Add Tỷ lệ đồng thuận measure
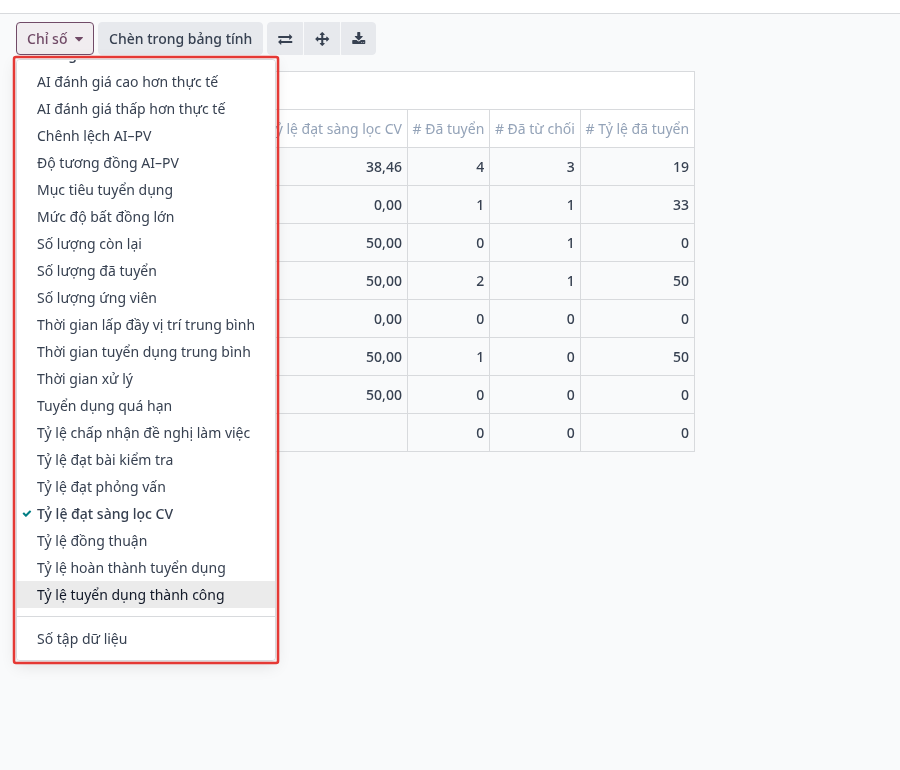The height and width of the screenshot is (770, 900). (x=146, y=540)
